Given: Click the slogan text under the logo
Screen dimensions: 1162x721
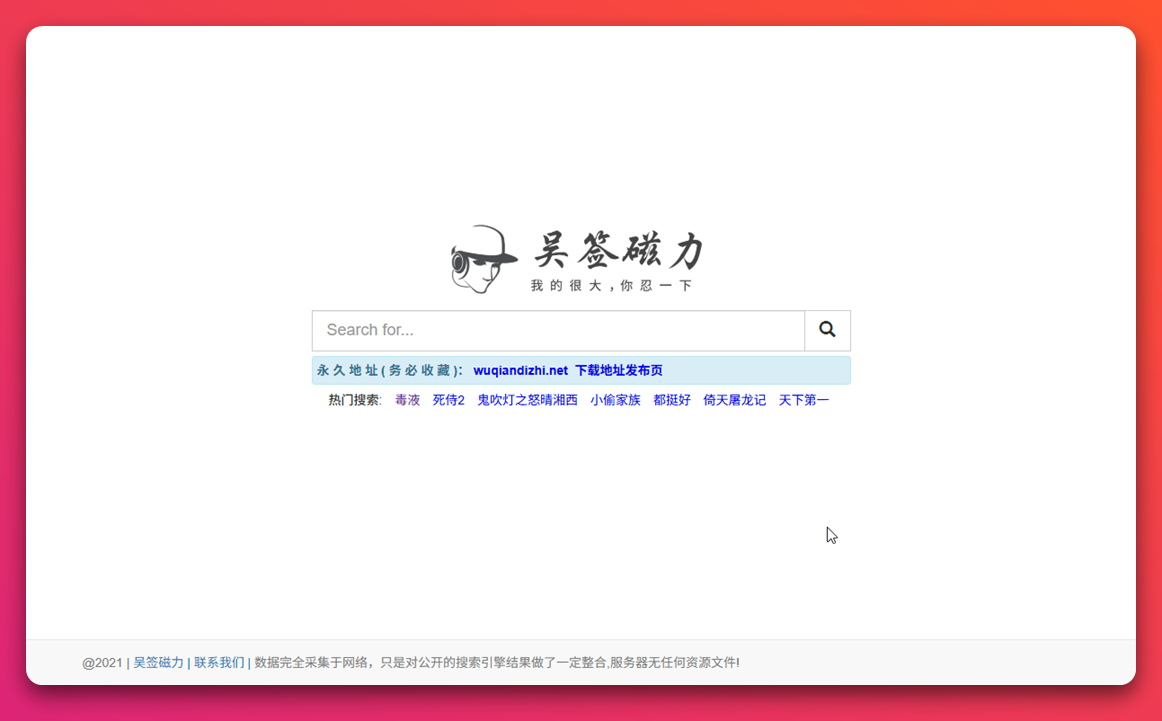Looking at the screenshot, I should click(x=612, y=283).
